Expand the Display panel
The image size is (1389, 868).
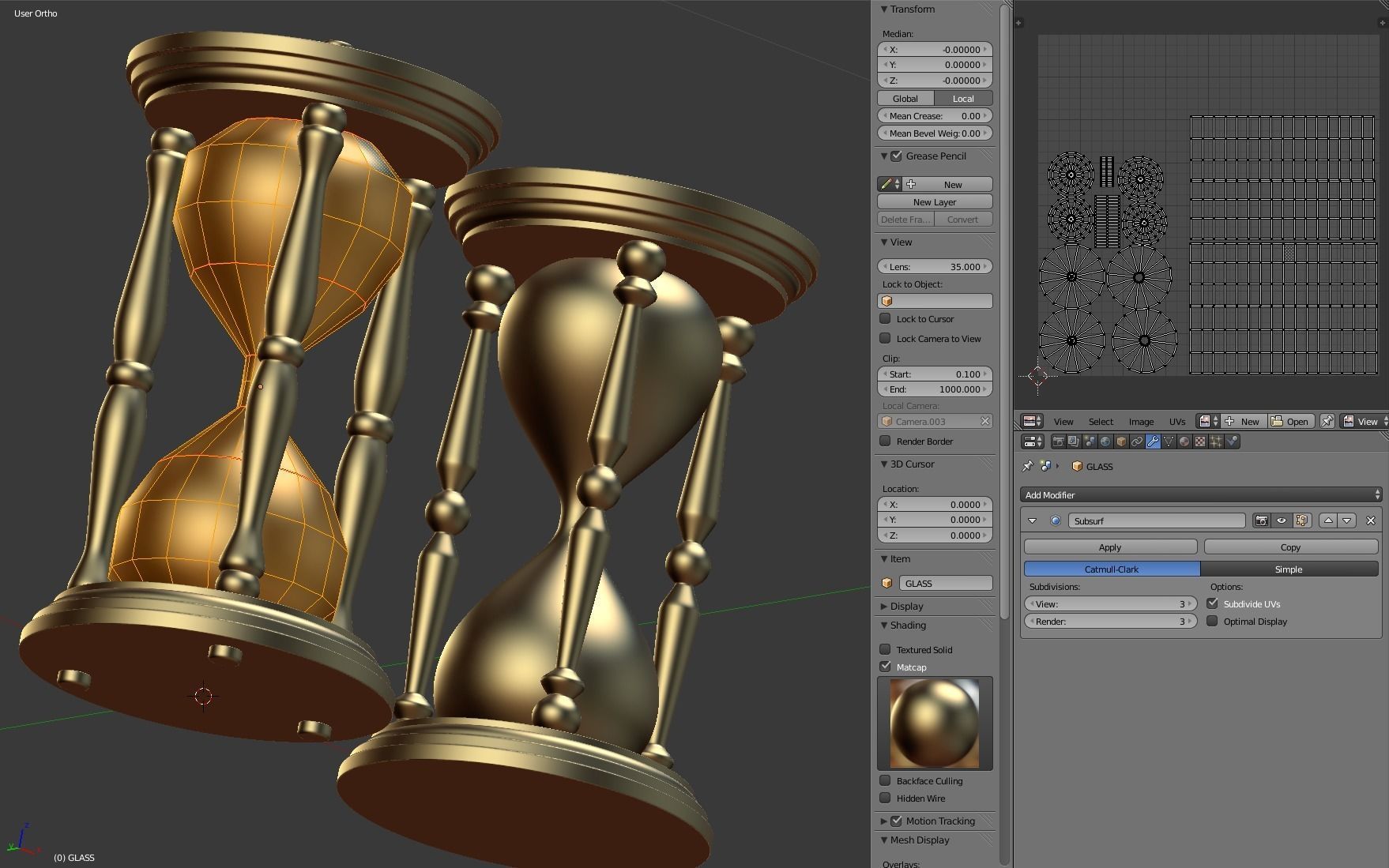pos(884,606)
